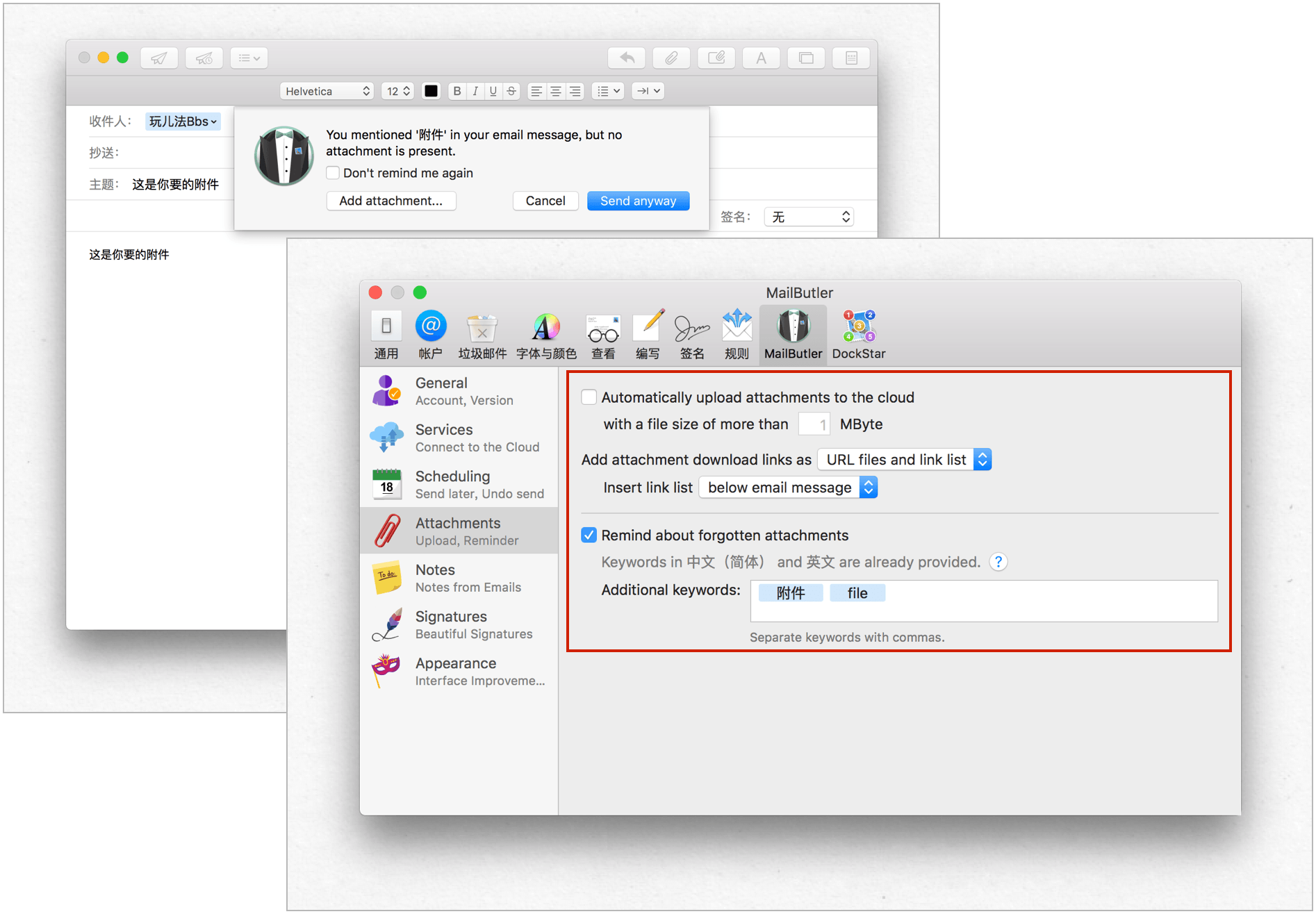This screenshot has width=1316, height=914.
Task: Click the message body text 这是你要的附件
Action: pyautogui.click(x=129, y=254)
